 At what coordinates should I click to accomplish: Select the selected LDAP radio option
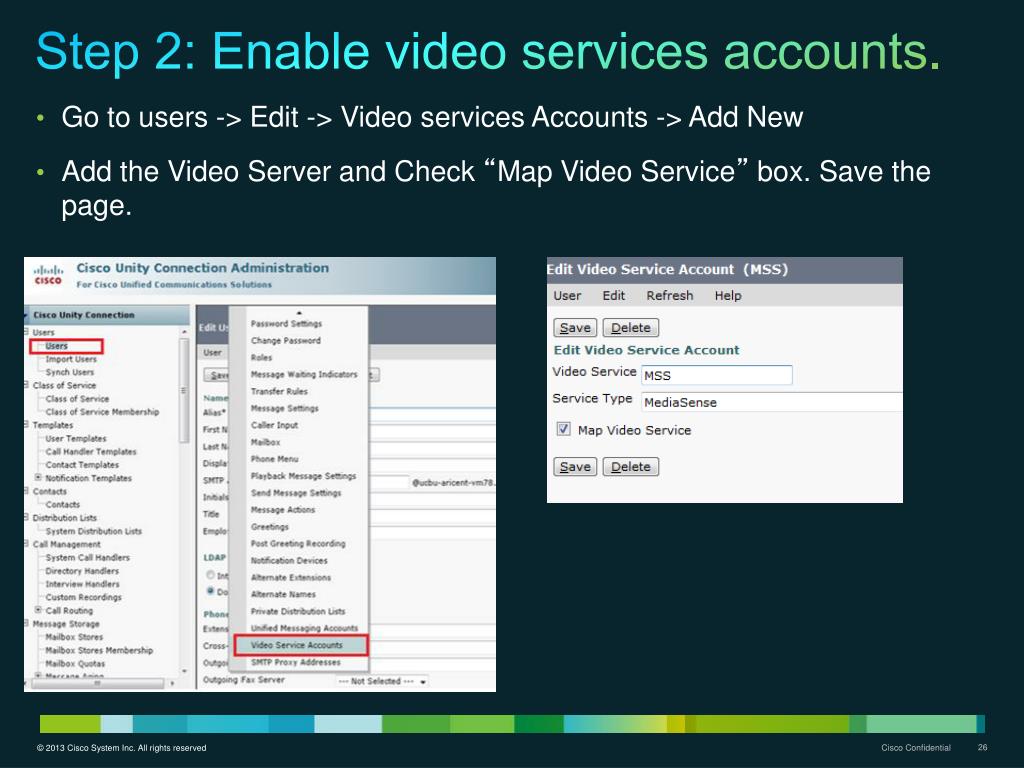coord(210,590)
